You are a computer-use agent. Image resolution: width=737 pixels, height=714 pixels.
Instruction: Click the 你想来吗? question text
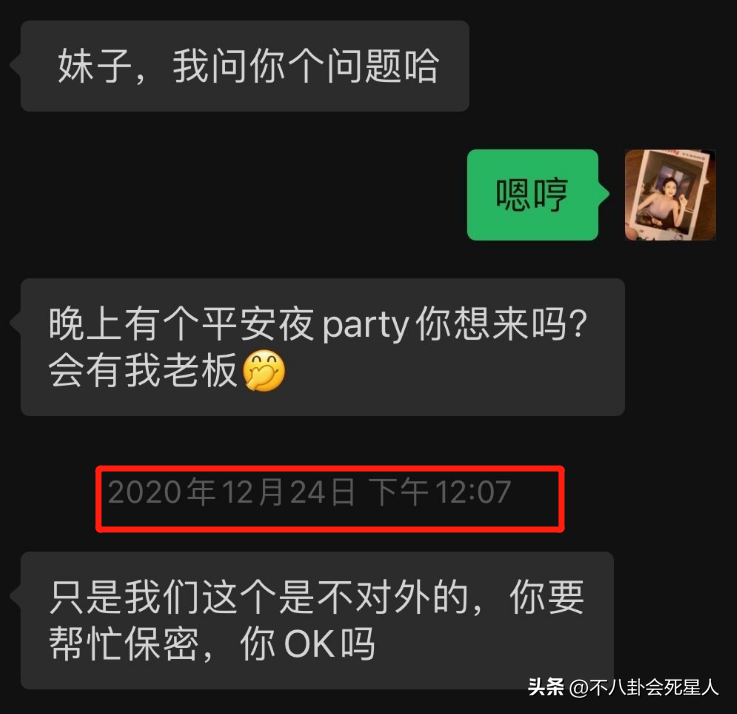(x=502, y=324)
